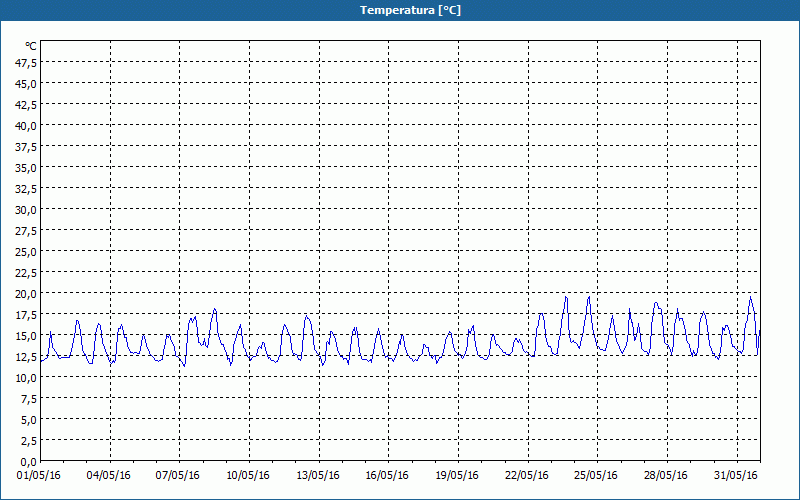Click the 5,0 y-axis label
The height and width of the screenshot is (500, 800).
pyautogui.click(x=29, y=420)
